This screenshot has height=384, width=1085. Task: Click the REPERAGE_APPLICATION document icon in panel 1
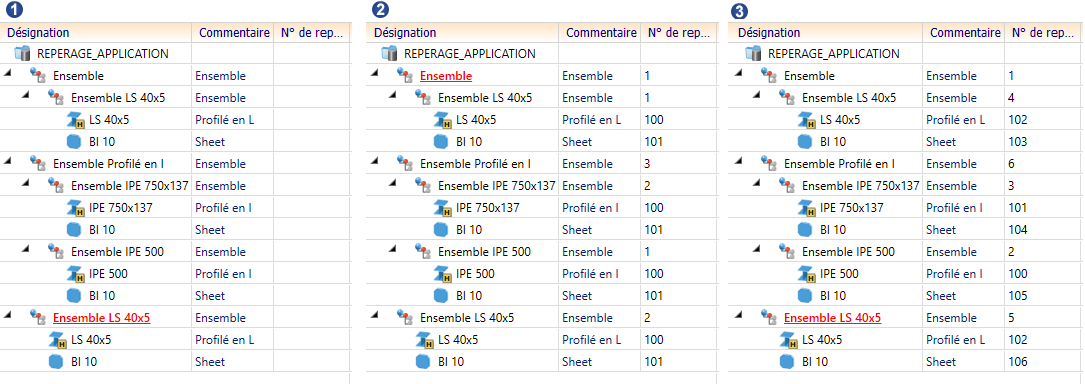pos(23,53)
